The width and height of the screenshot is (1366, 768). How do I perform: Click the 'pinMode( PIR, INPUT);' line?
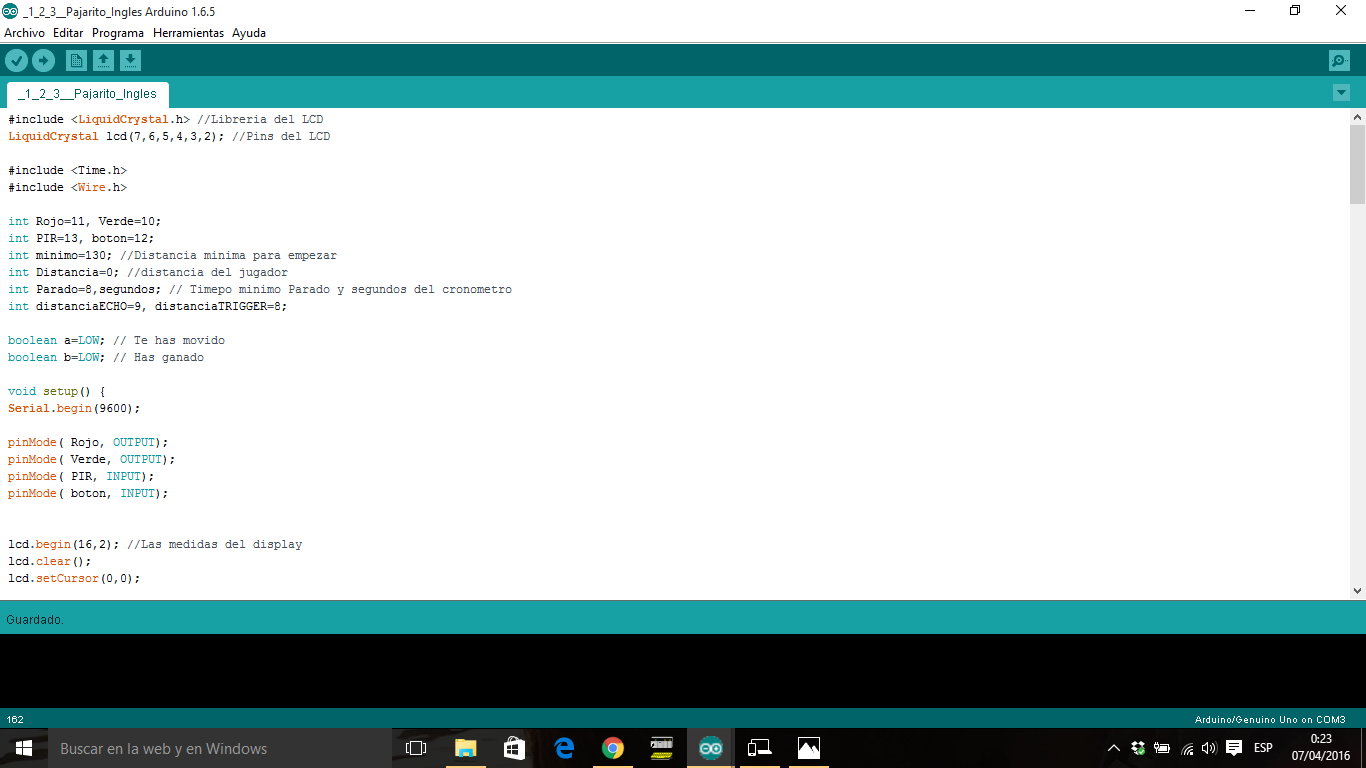tap(81, 476)
